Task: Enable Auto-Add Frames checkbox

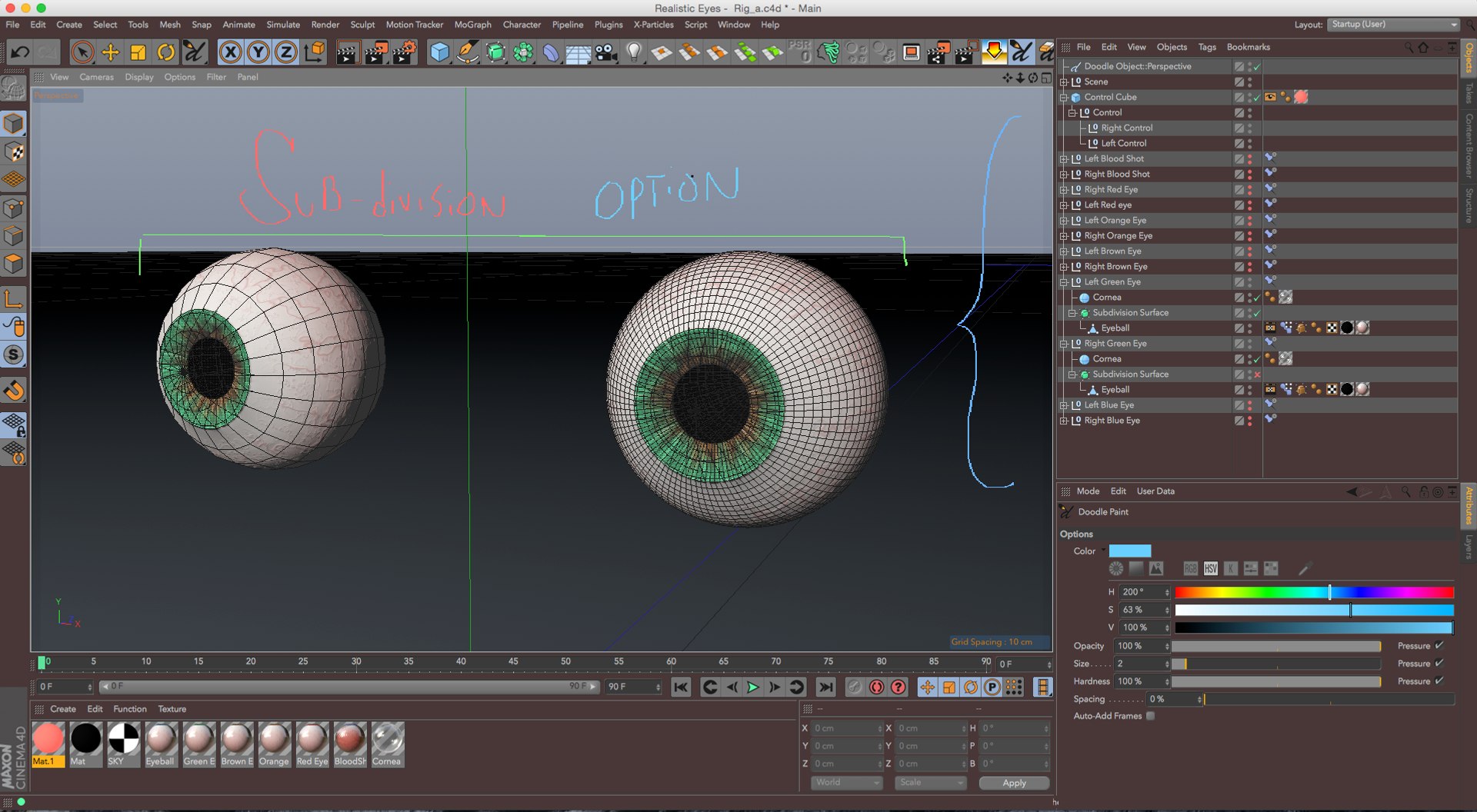Action: click(x=1151, y=716)
